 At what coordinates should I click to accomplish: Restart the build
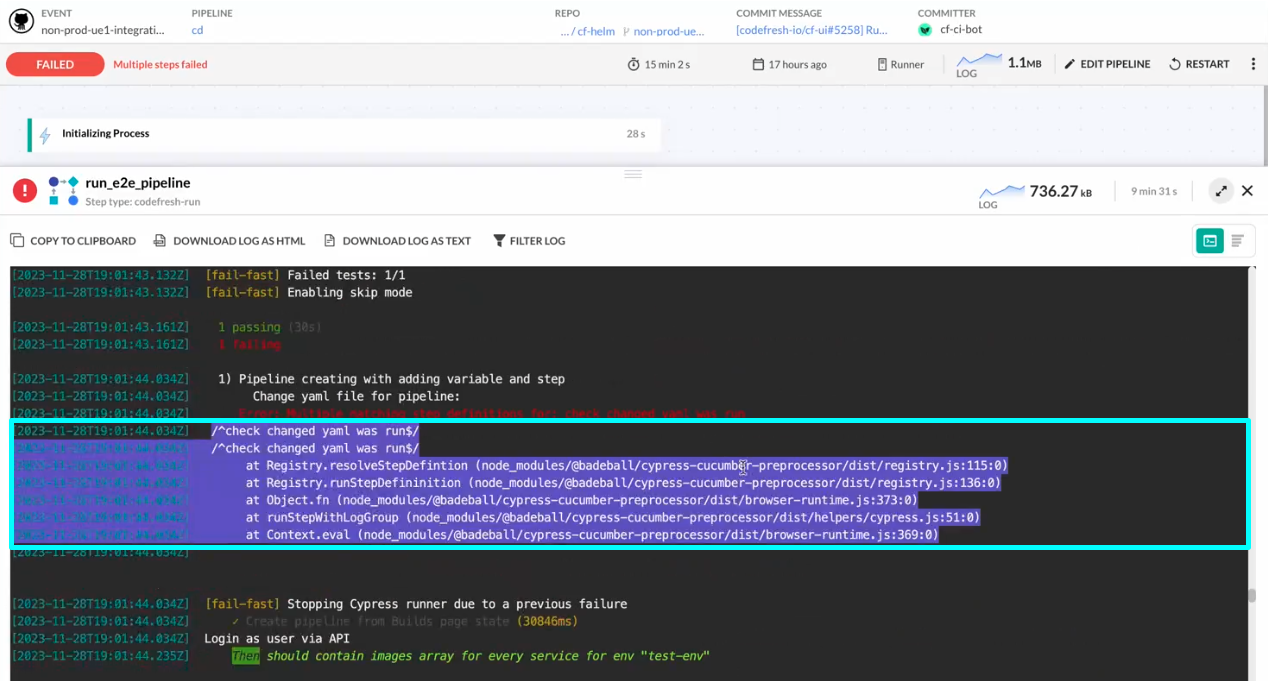coord(1199,64)
